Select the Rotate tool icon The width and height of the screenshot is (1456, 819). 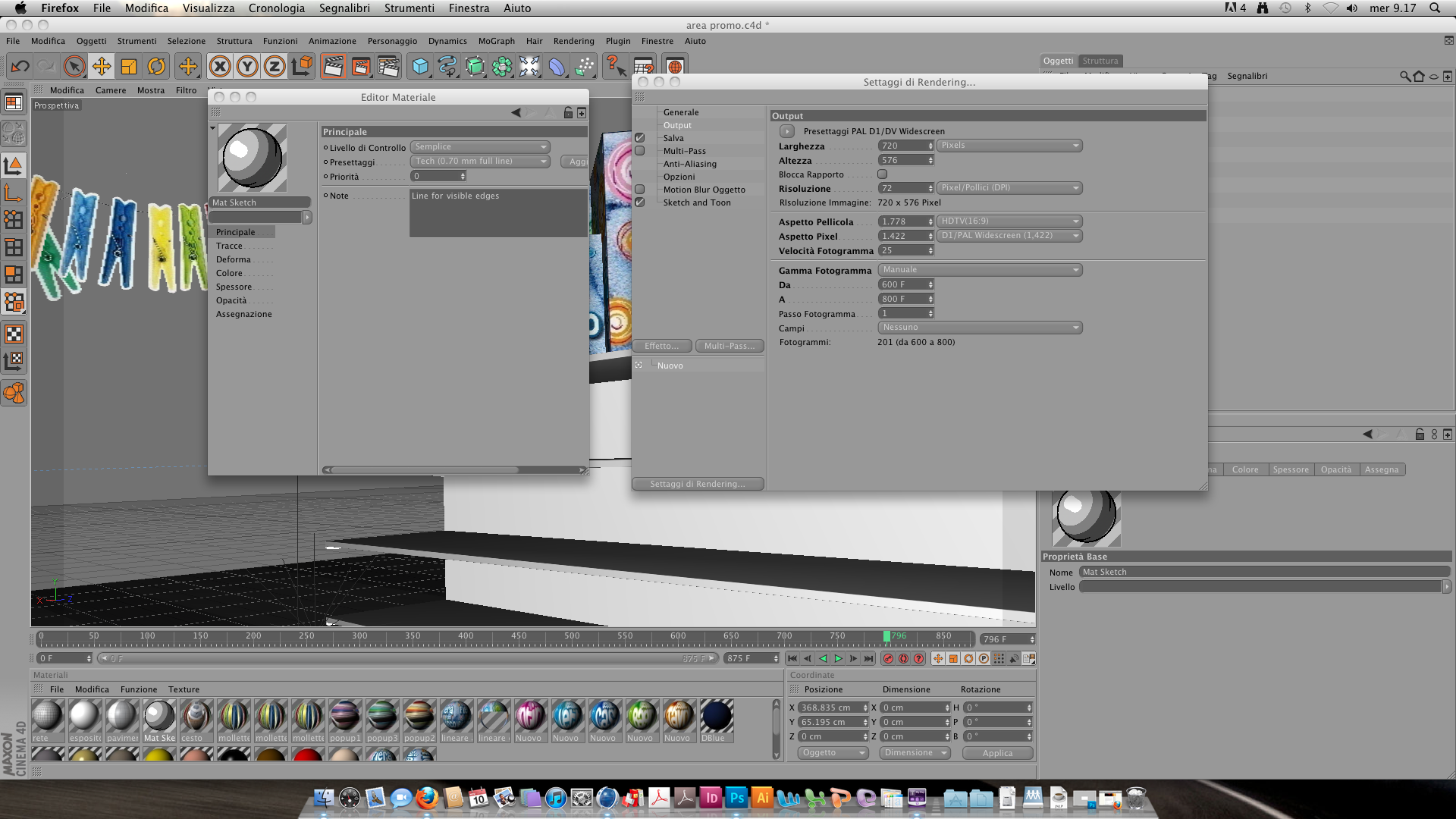[156, 67]
